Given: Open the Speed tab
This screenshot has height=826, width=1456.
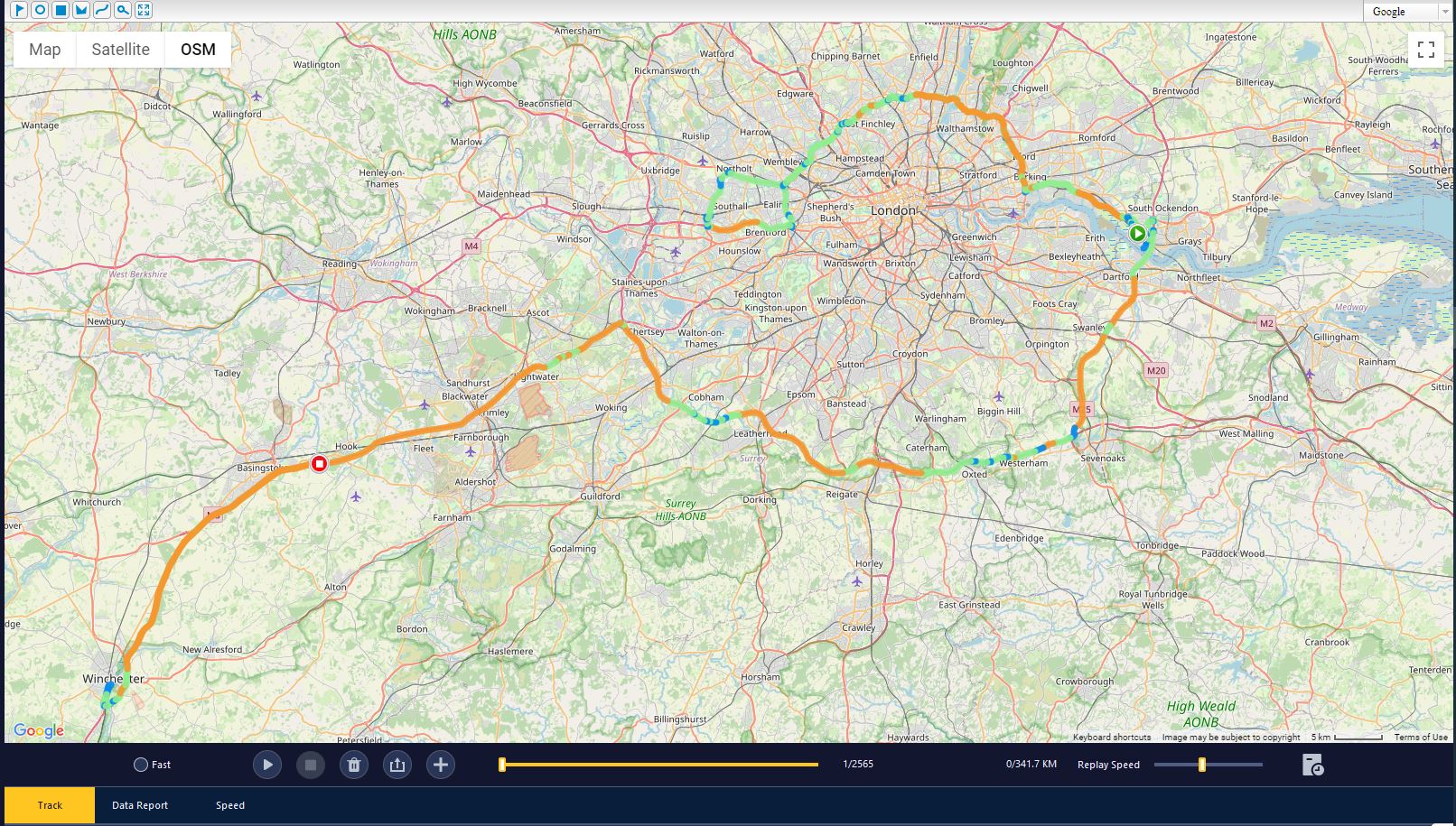Looking at the screenshot, I should click(x=230, y=805).
